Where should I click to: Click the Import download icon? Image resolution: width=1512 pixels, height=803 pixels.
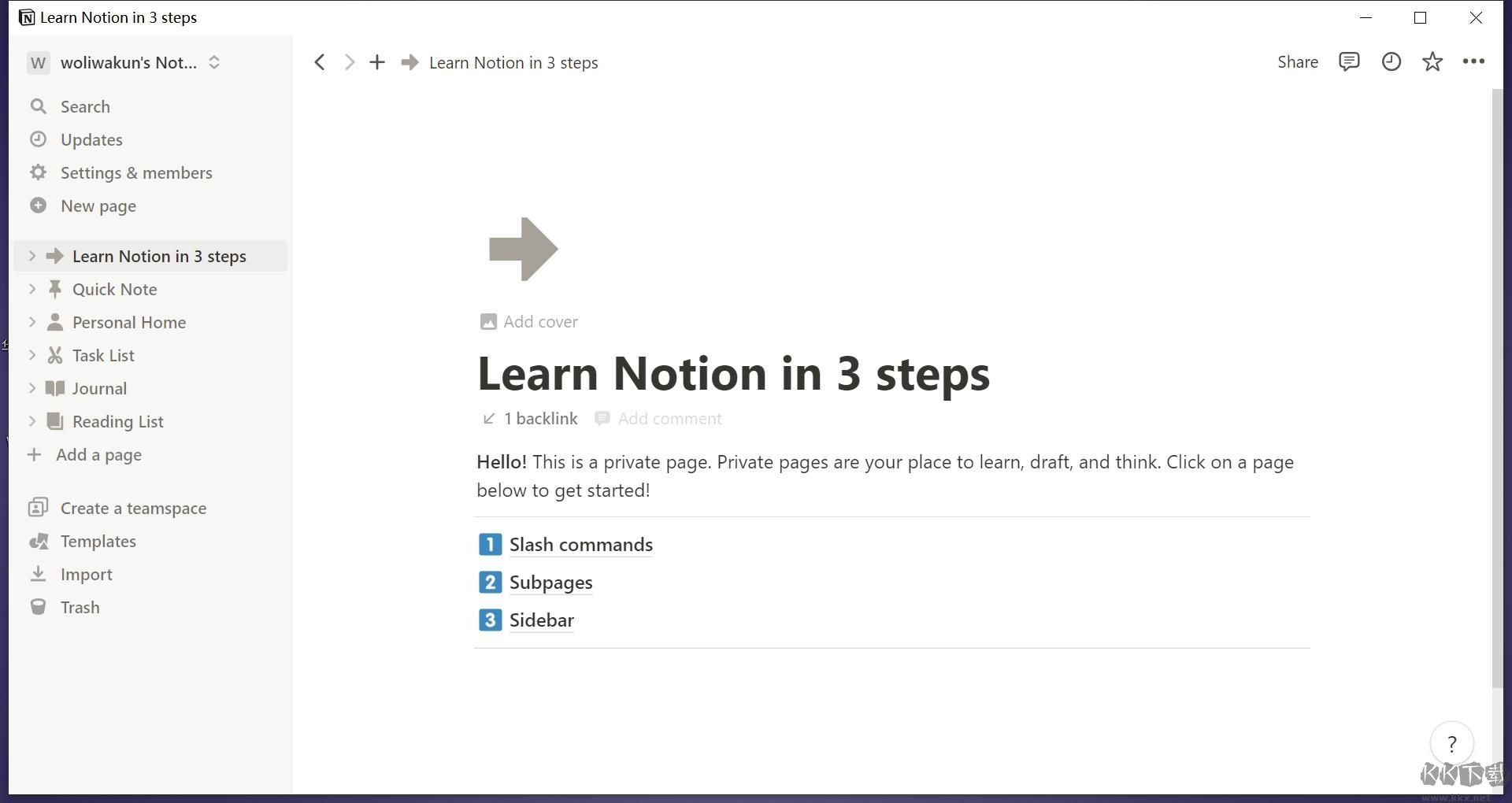tap(38, 574)
